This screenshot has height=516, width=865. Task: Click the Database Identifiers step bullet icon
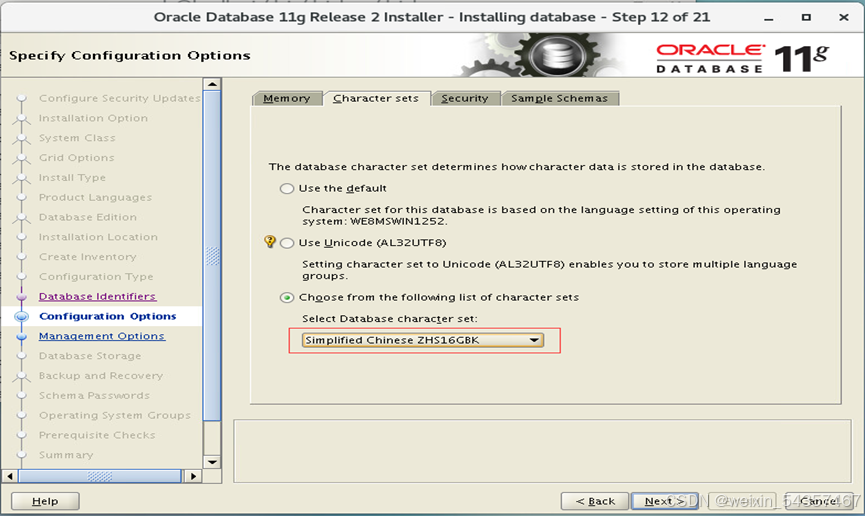[x=20, y=297]
